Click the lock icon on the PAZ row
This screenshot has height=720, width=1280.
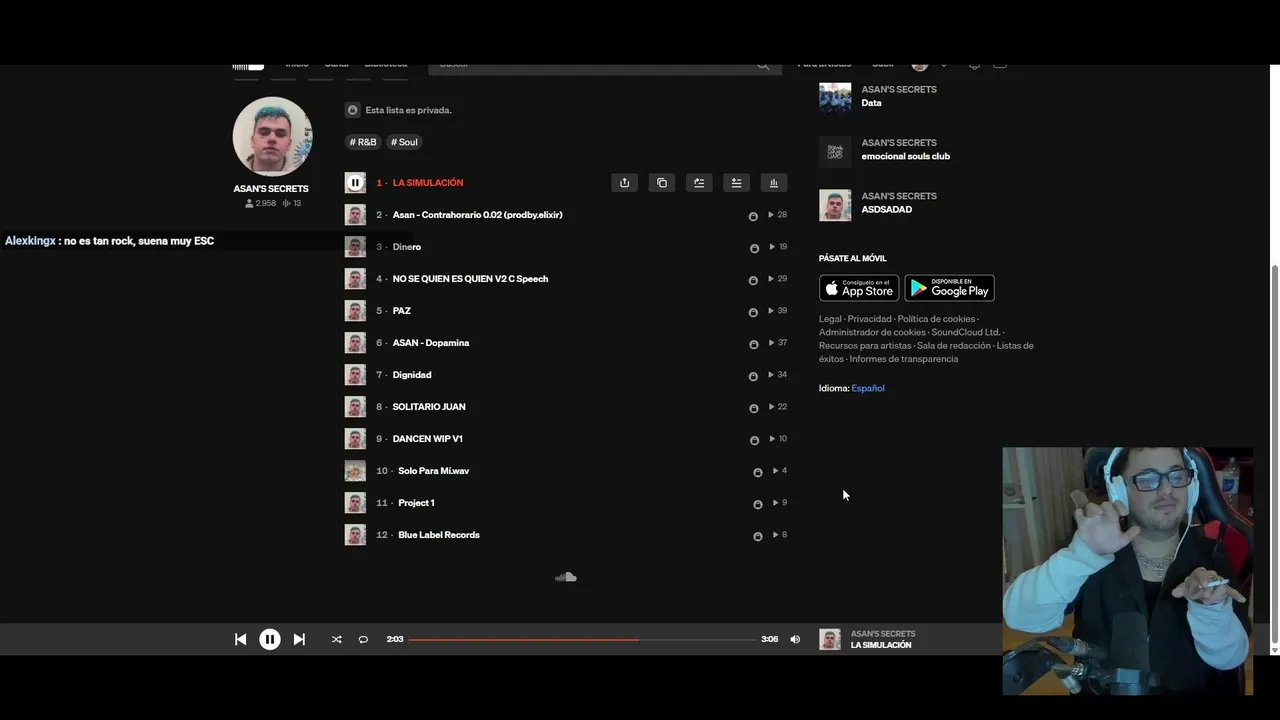tap(754, 312)
